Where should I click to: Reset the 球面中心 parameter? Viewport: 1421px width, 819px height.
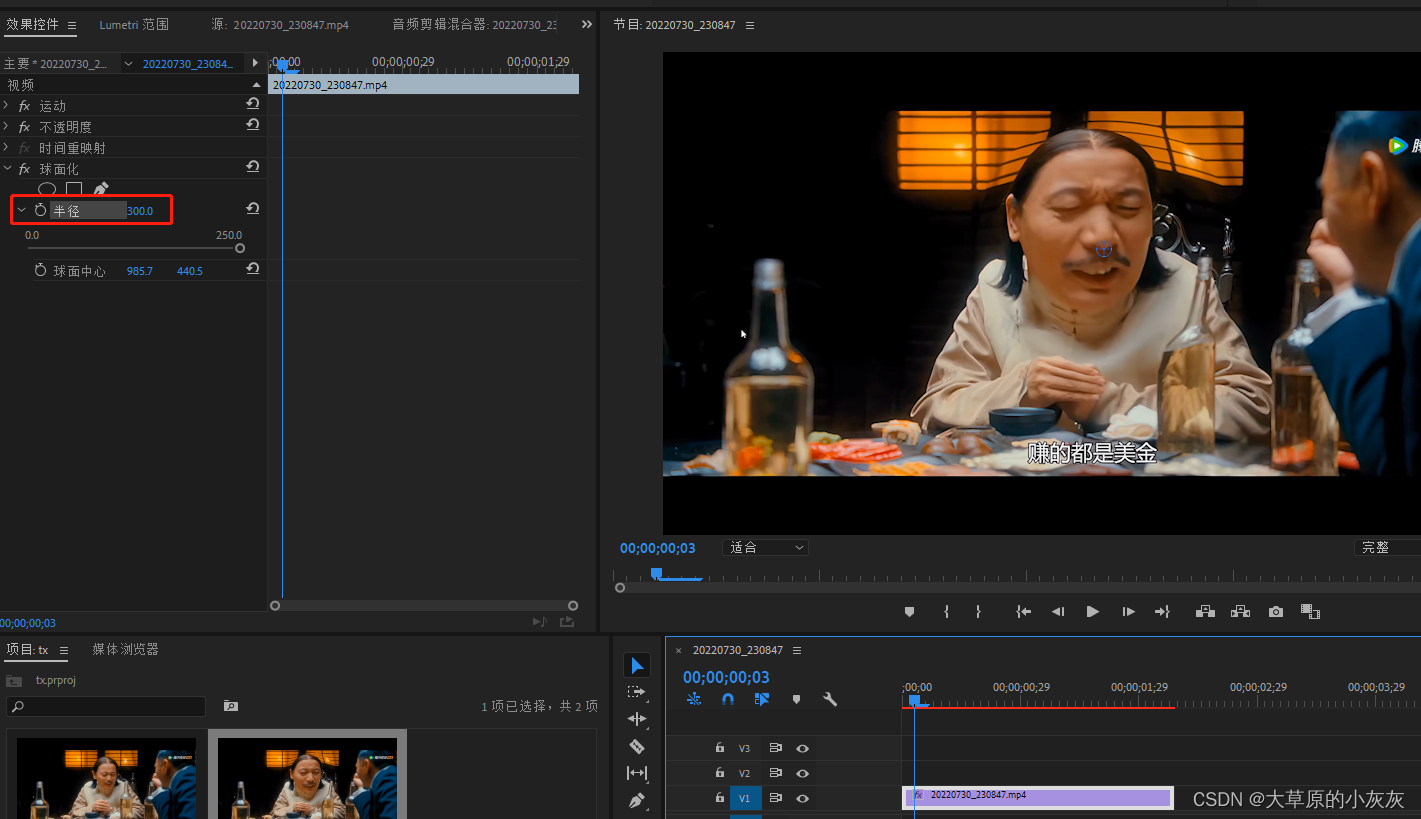tap(253, 269)
